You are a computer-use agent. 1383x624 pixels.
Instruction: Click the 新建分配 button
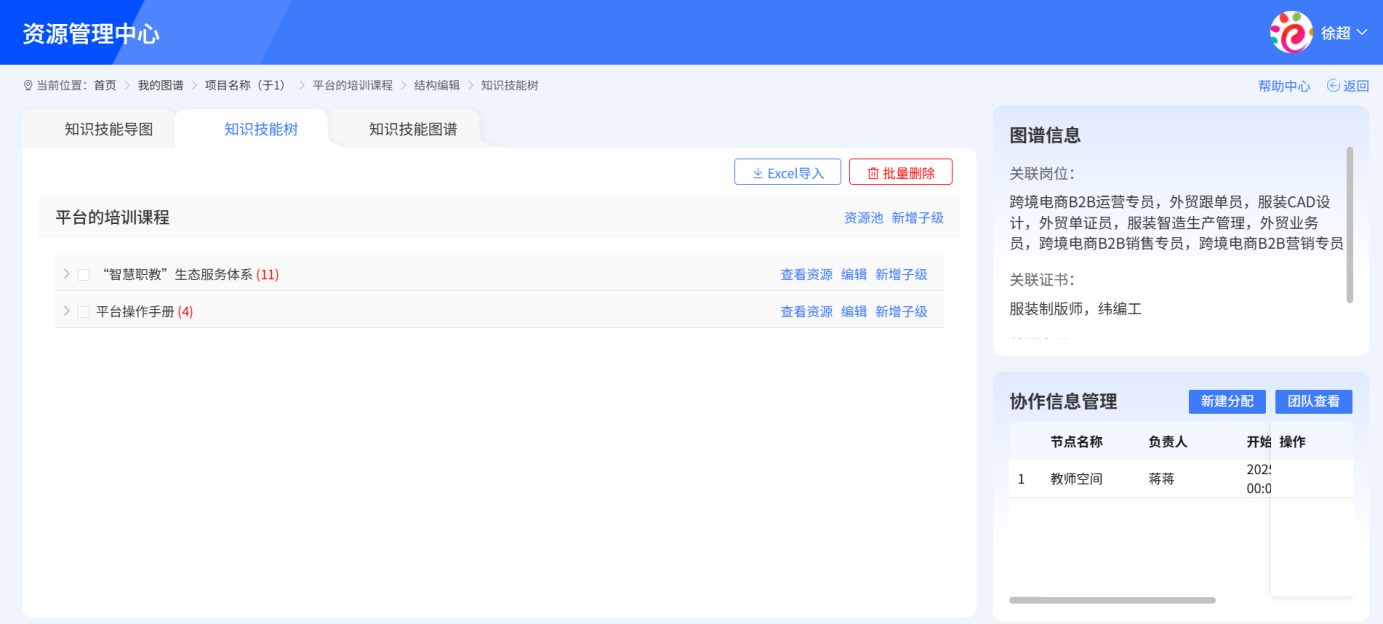(x=1226, y=401)
